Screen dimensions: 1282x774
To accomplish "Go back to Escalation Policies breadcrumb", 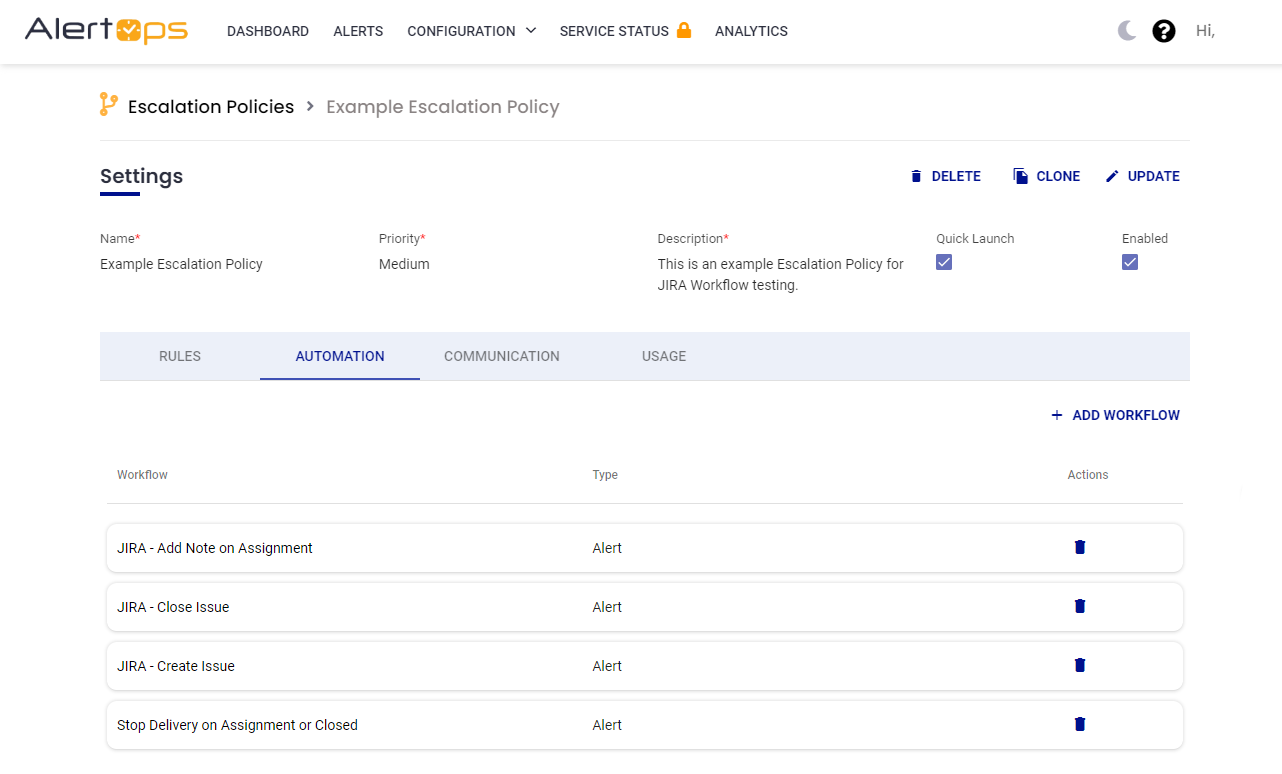I will click(211, 107).
